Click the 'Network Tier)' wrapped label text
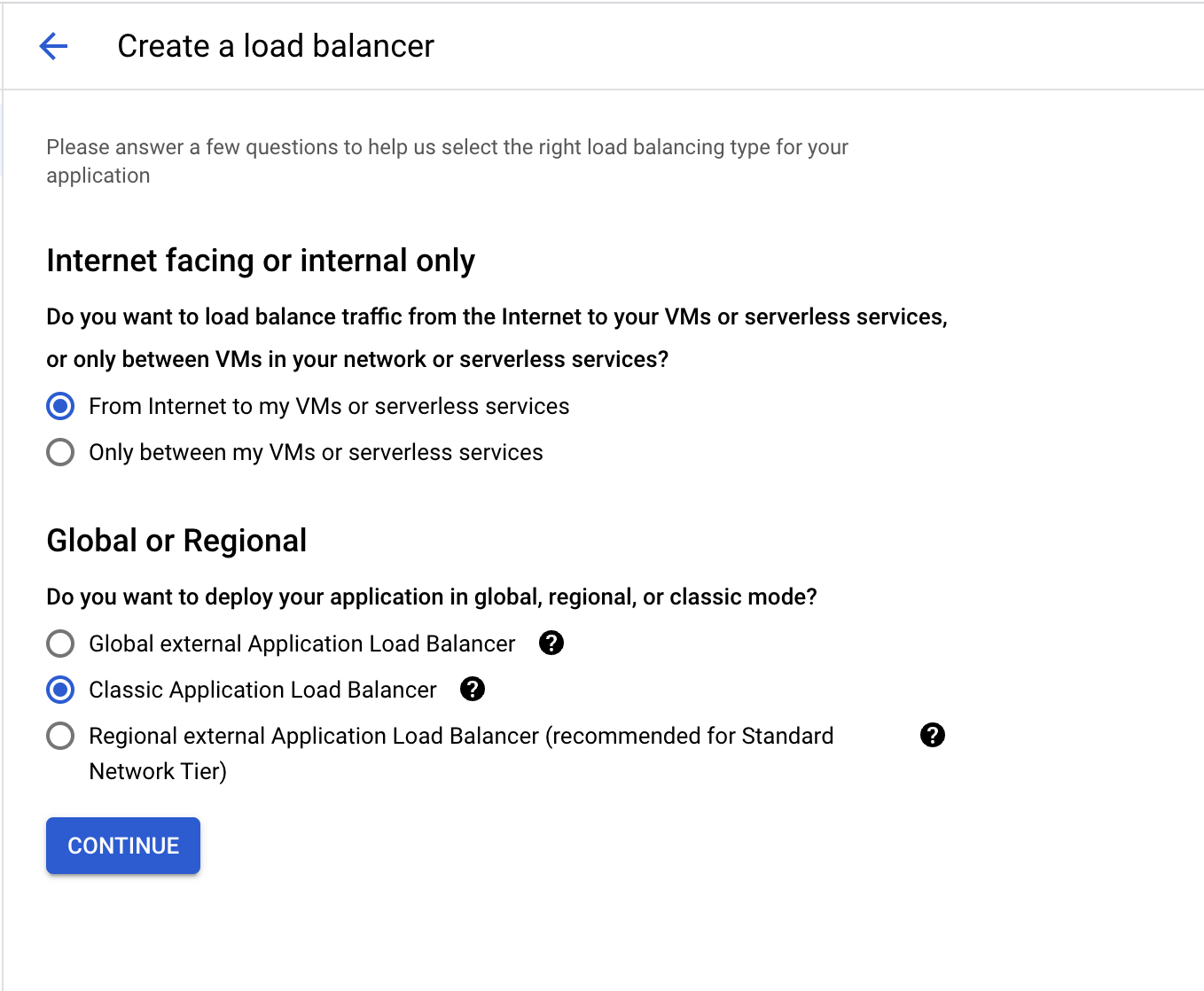The image size is (1204, 991). 158,771
